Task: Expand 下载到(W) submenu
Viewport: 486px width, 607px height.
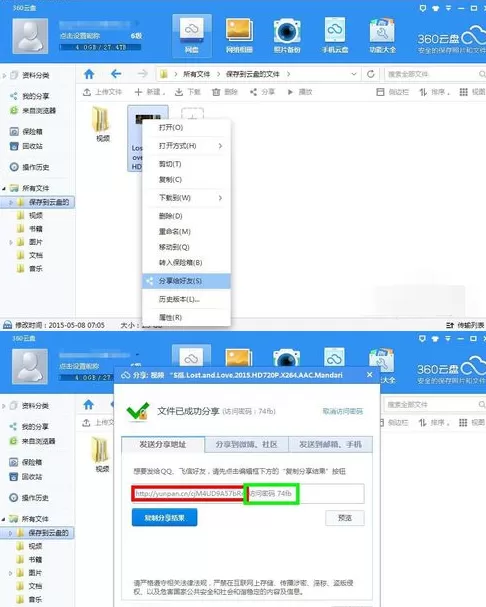Action: point(220,198)
